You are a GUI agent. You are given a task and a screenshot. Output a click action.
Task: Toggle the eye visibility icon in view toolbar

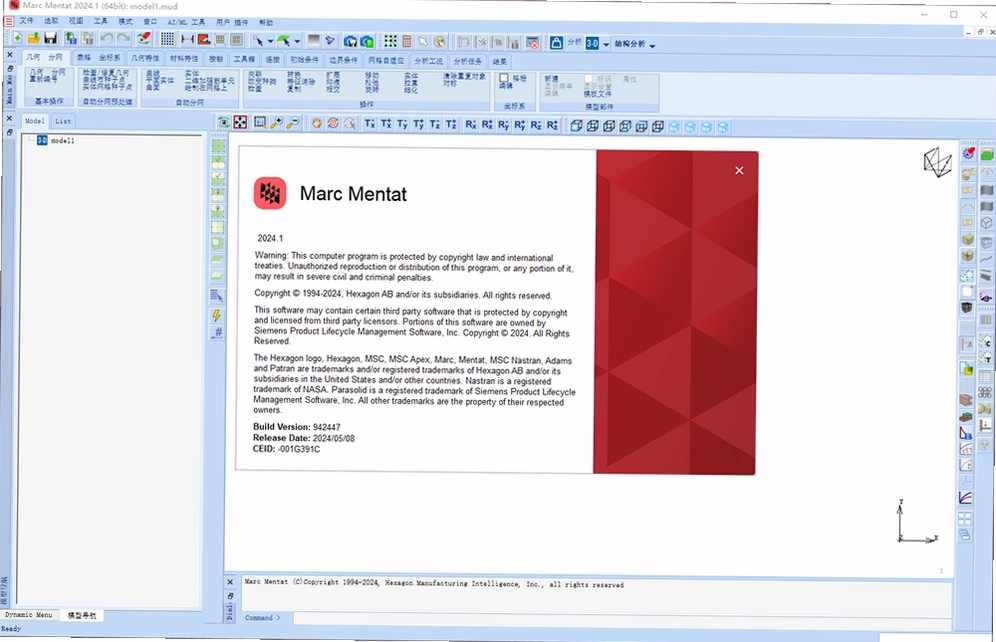[x=224, y=122]
